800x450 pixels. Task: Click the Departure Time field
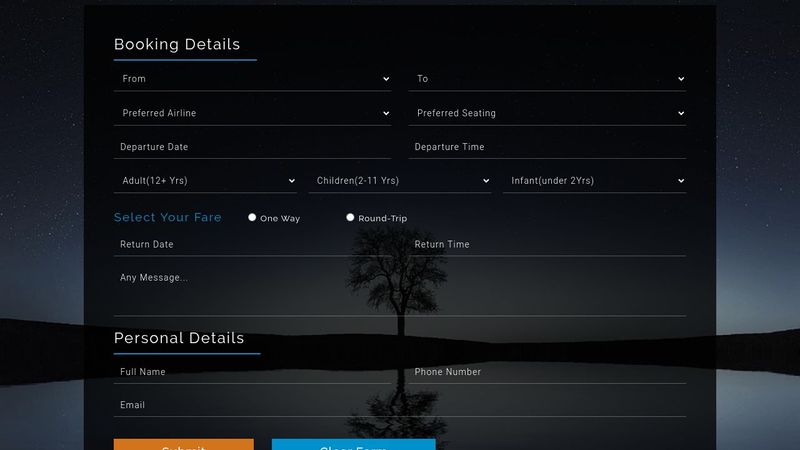coord(547,147)
